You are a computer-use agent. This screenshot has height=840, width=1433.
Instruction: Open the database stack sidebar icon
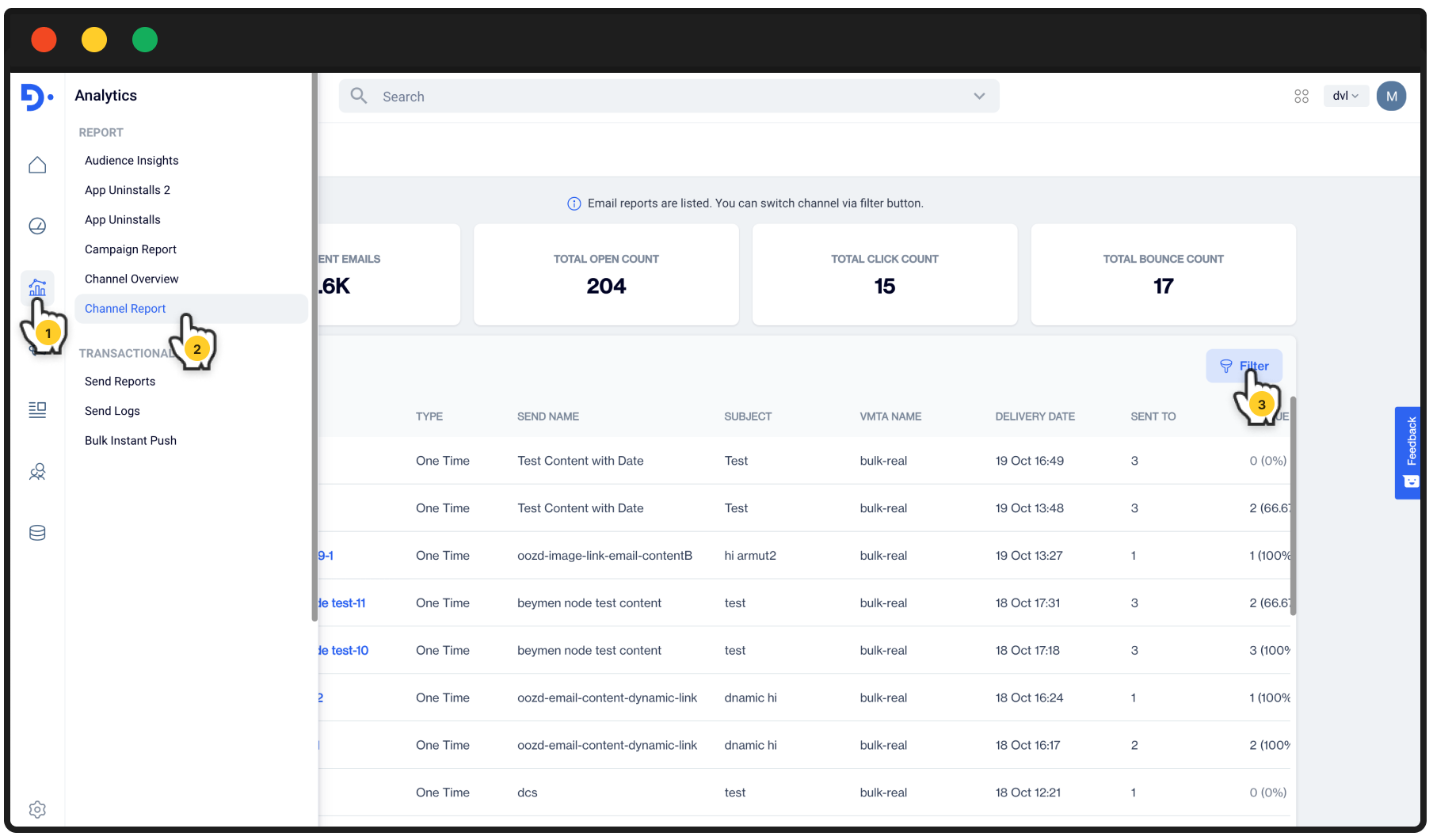click(x=37, y=533)
